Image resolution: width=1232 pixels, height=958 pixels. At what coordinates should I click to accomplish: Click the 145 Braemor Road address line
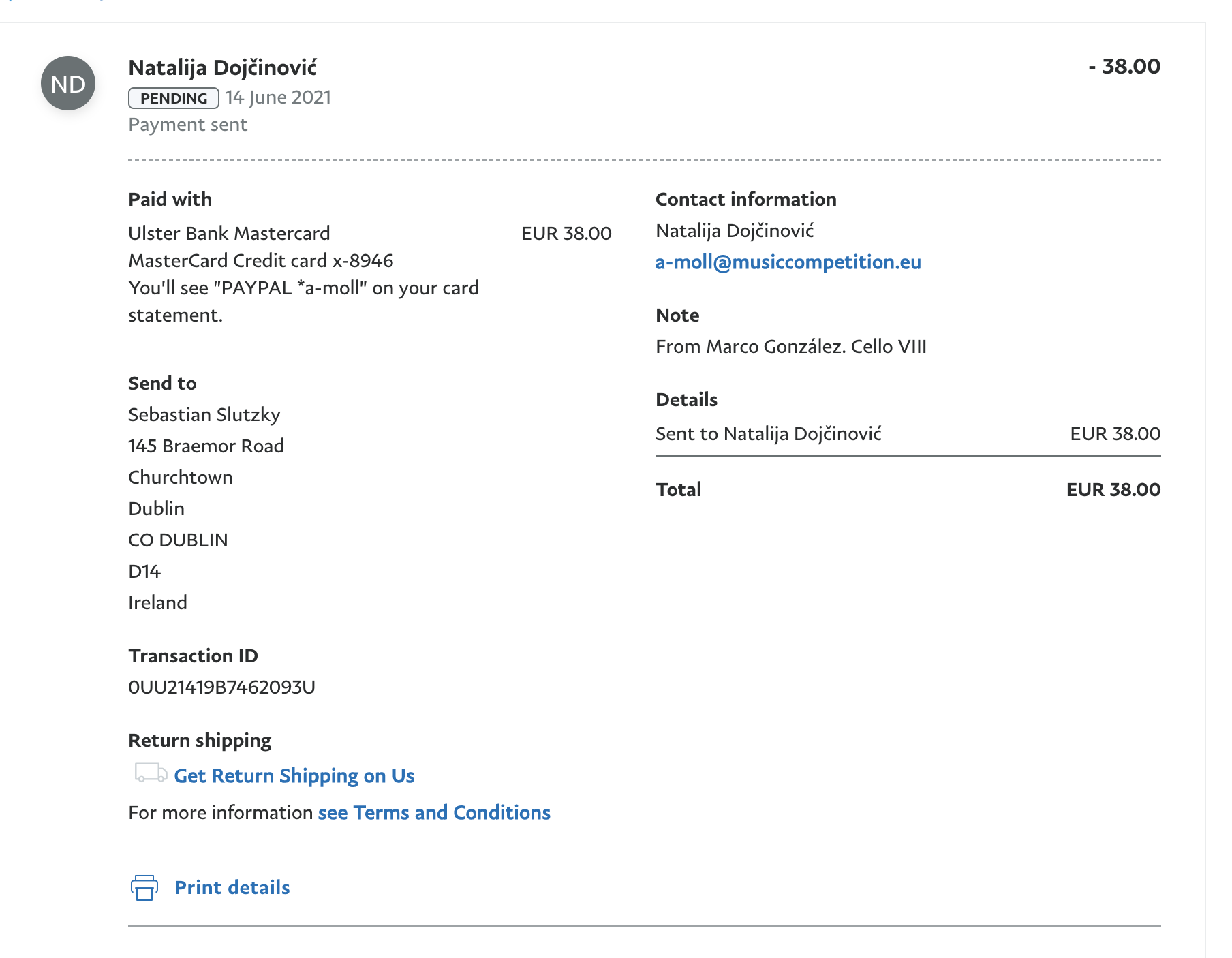(x=206, y=446)
